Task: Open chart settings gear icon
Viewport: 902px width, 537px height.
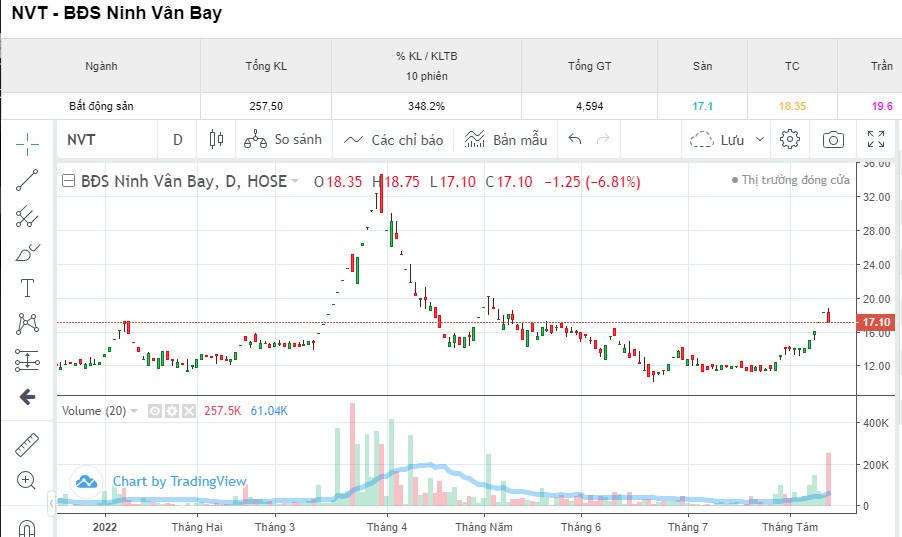Action: coord(790,140)
